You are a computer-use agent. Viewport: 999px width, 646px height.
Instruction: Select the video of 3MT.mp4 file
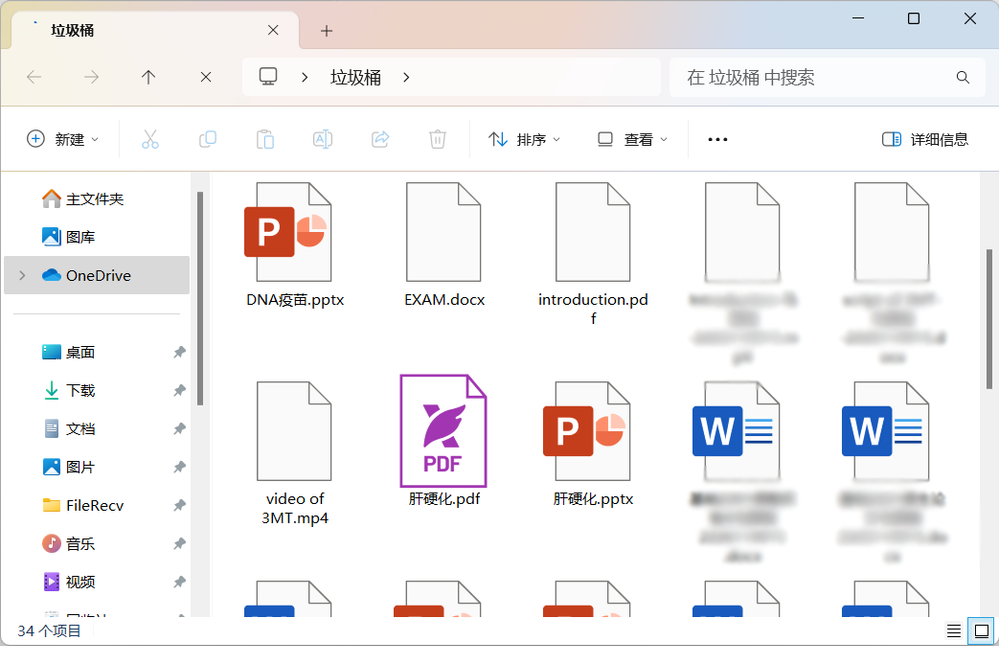point(294,454)
